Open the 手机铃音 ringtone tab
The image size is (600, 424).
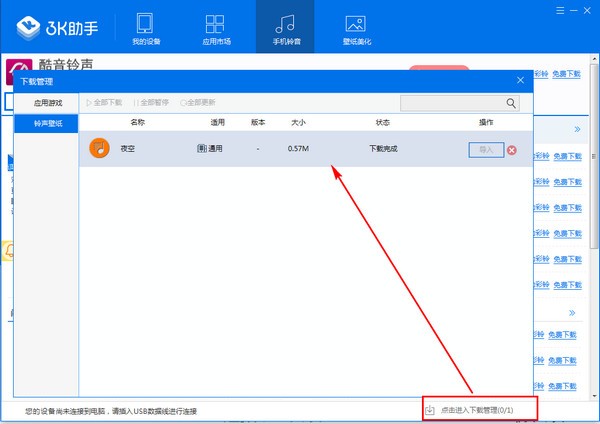[x=285, y=27]
